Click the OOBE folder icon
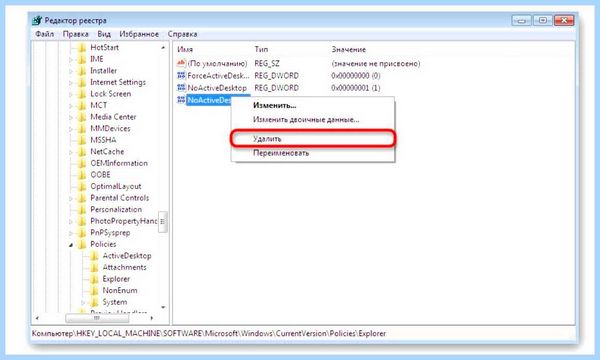 pos(82,175)
